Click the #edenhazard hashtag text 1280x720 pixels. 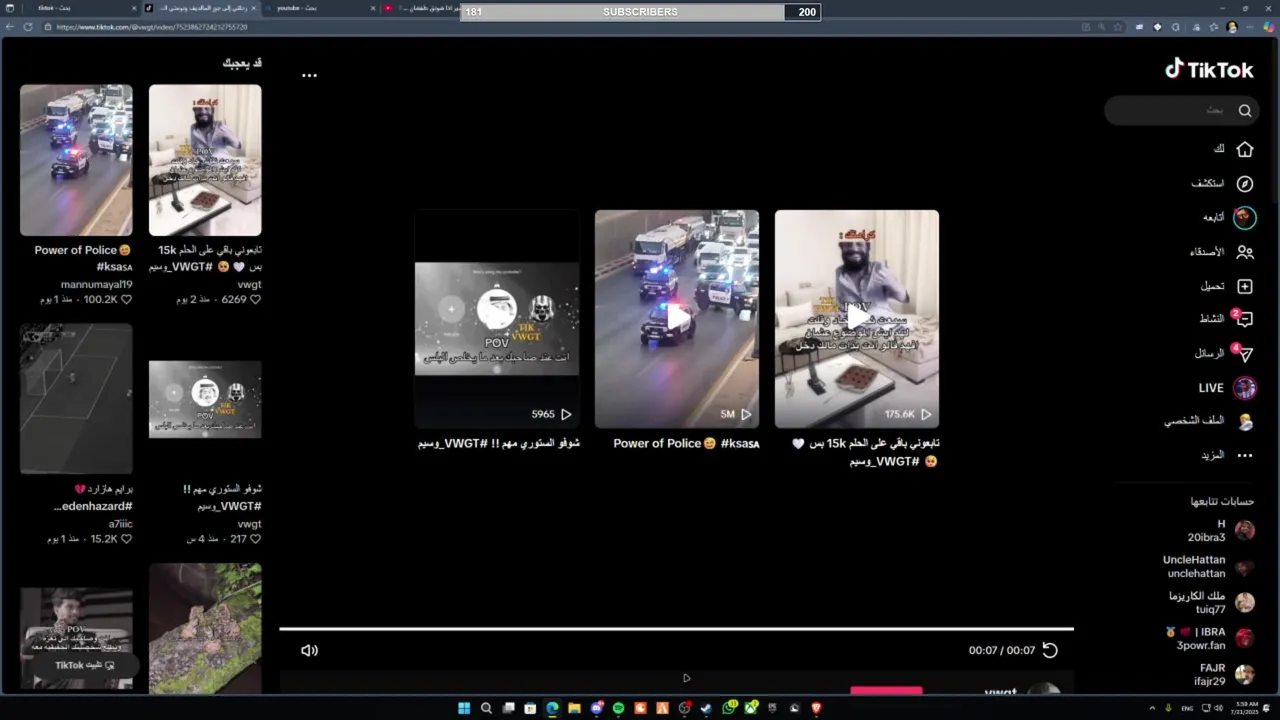click(x=92, y=506)
